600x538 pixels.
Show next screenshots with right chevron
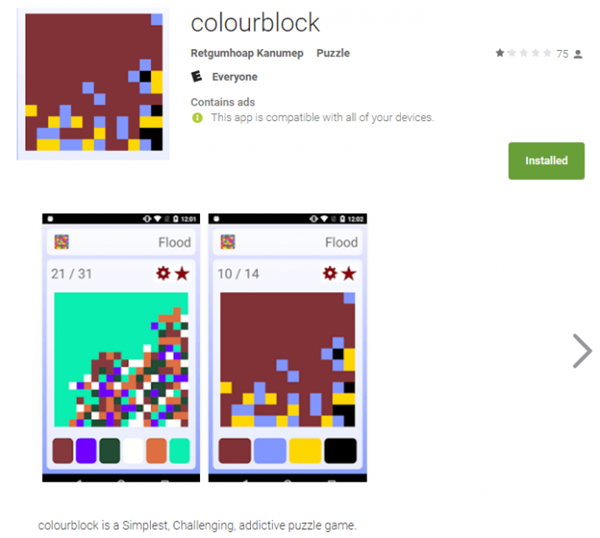coord(582,351)
